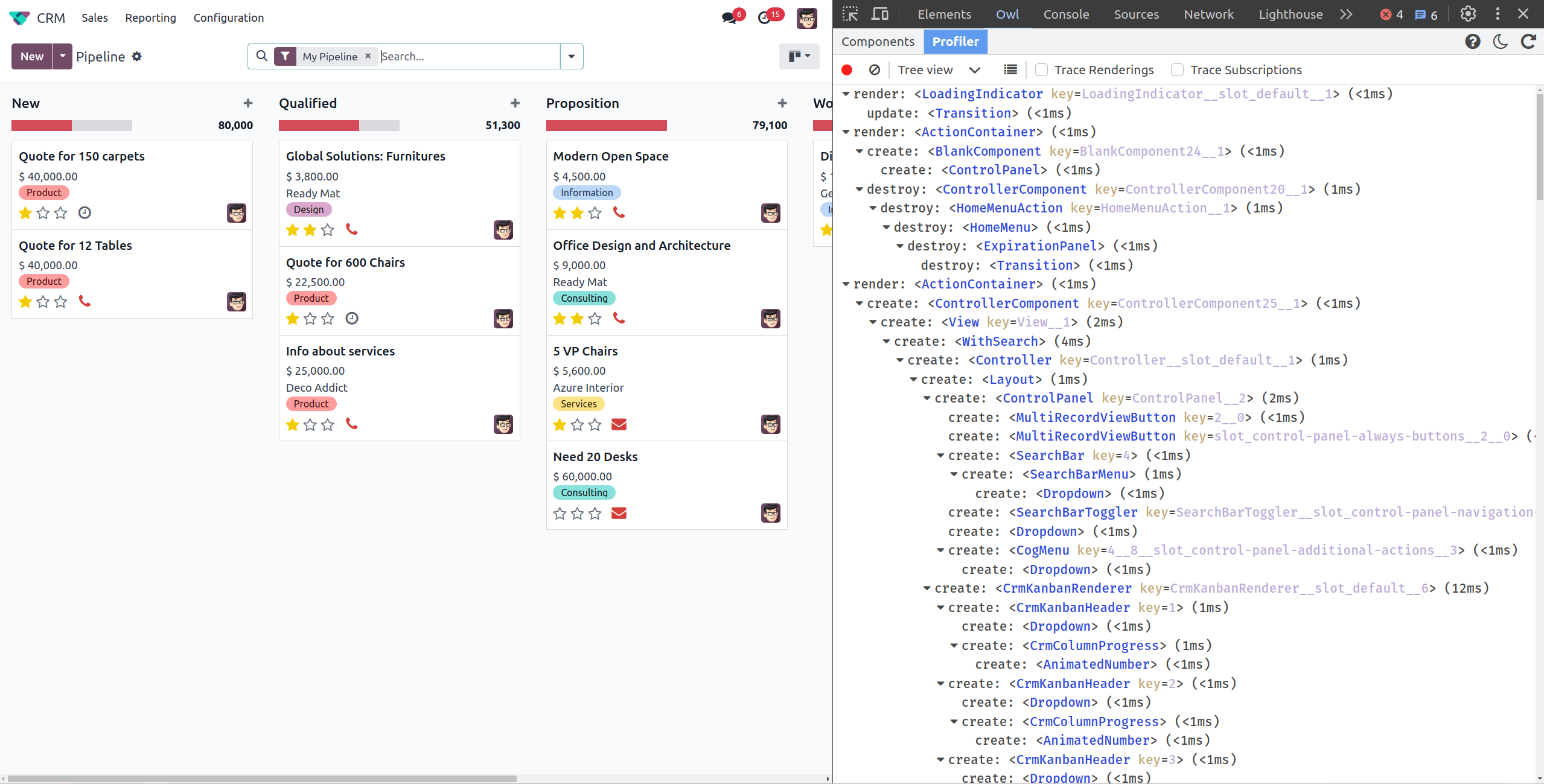Switch to the Components tab
Screen dimensions: 1544x784
point(878,42)
